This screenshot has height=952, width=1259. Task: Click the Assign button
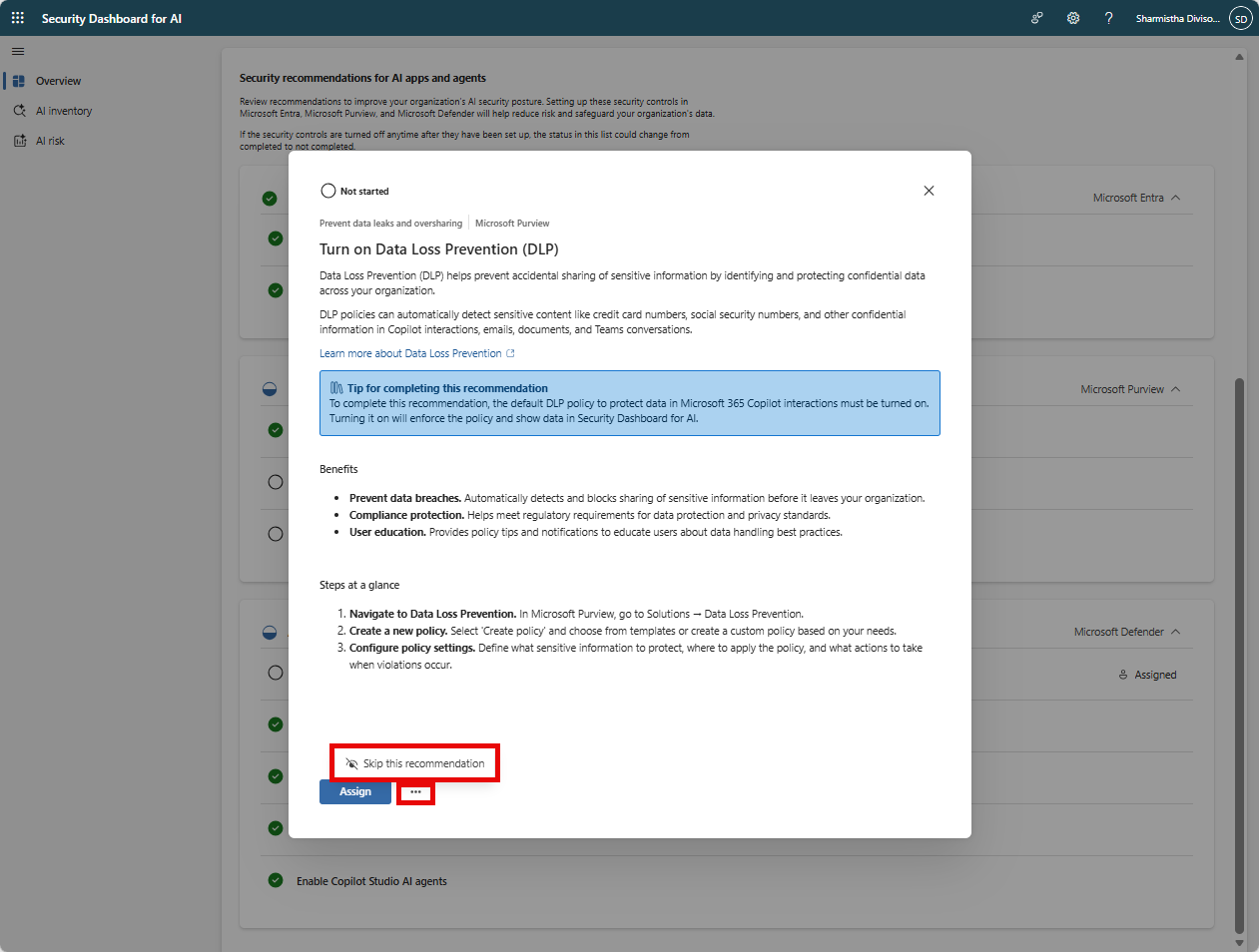click(x=355, y=791)
